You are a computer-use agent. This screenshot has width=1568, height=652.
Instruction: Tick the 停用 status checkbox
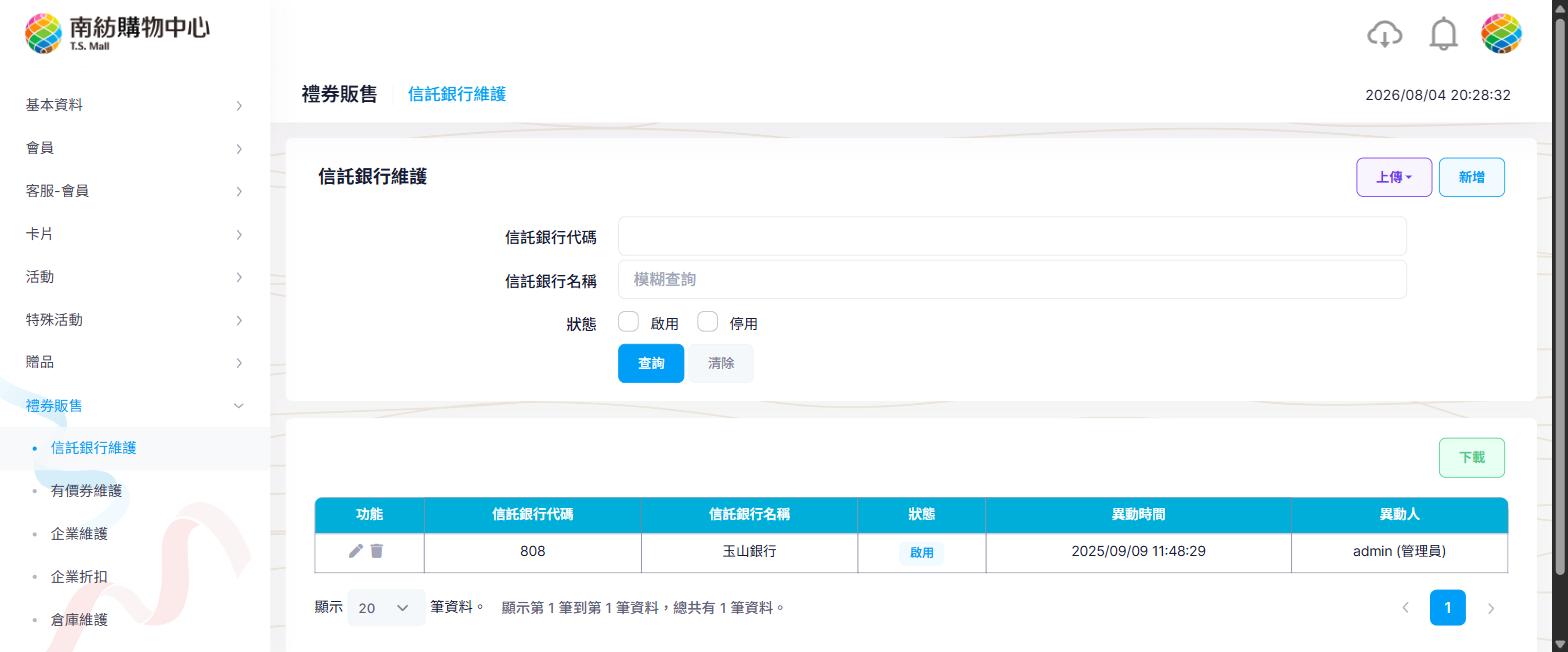tap(707, 322)
